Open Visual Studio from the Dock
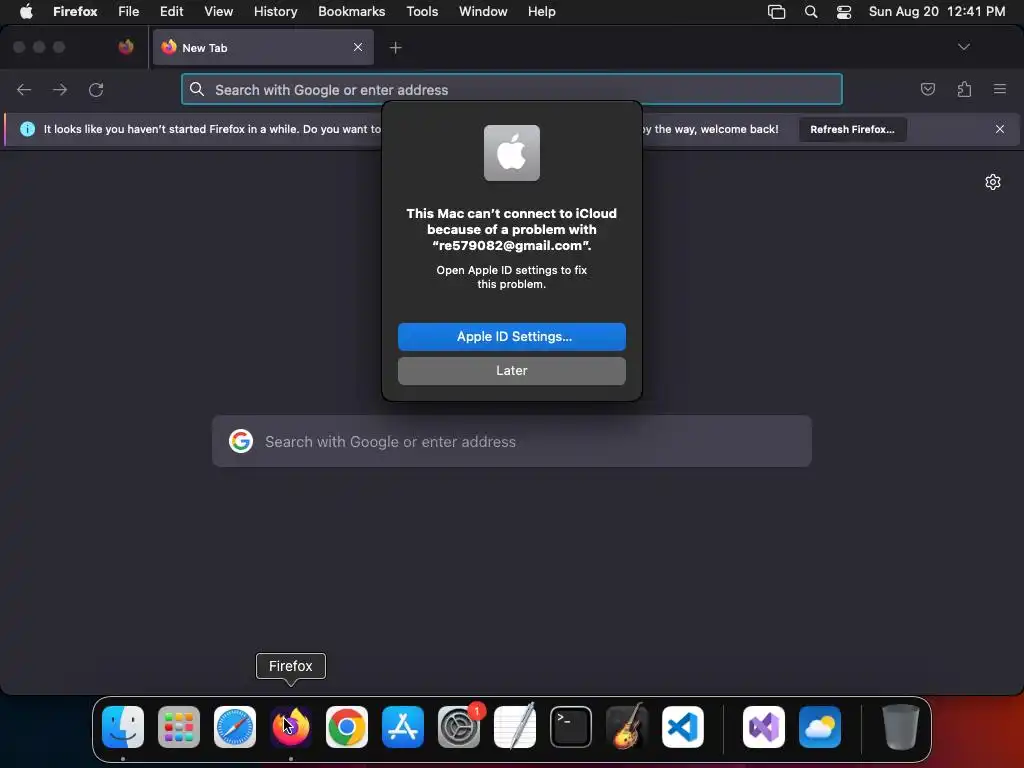Viewport: 1024px width, 768px height. coord(764,727)
